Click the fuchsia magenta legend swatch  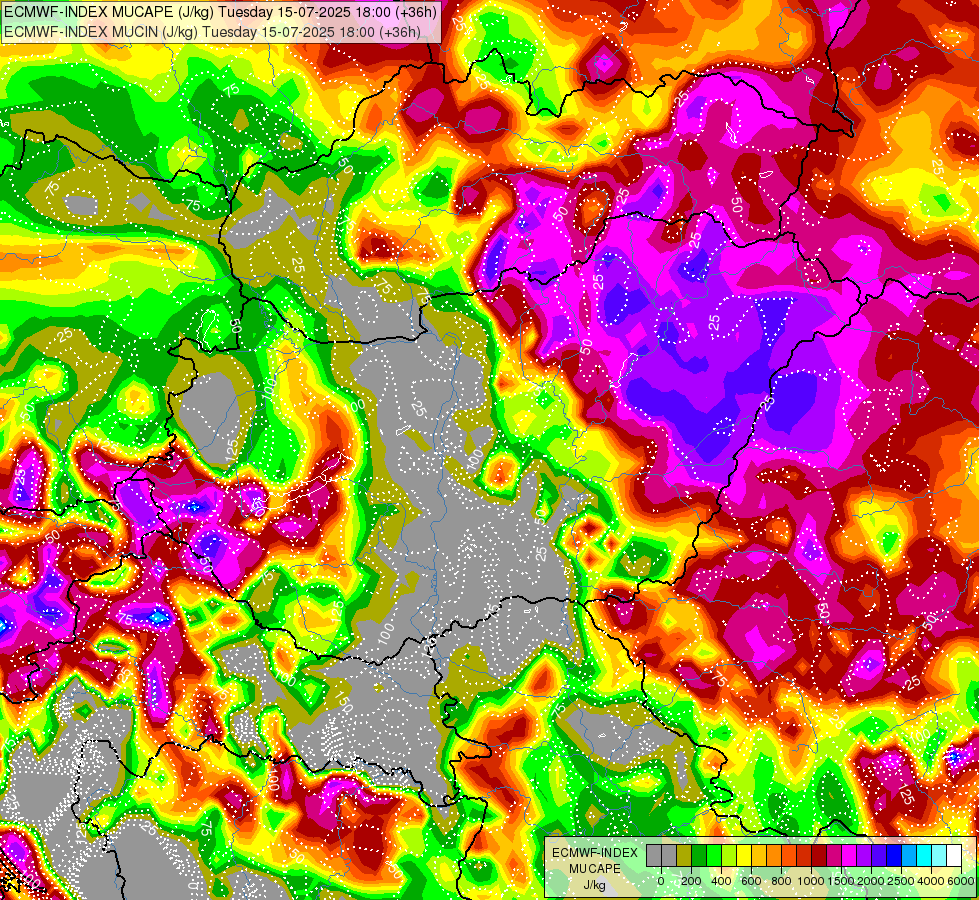tap(850, 855)
